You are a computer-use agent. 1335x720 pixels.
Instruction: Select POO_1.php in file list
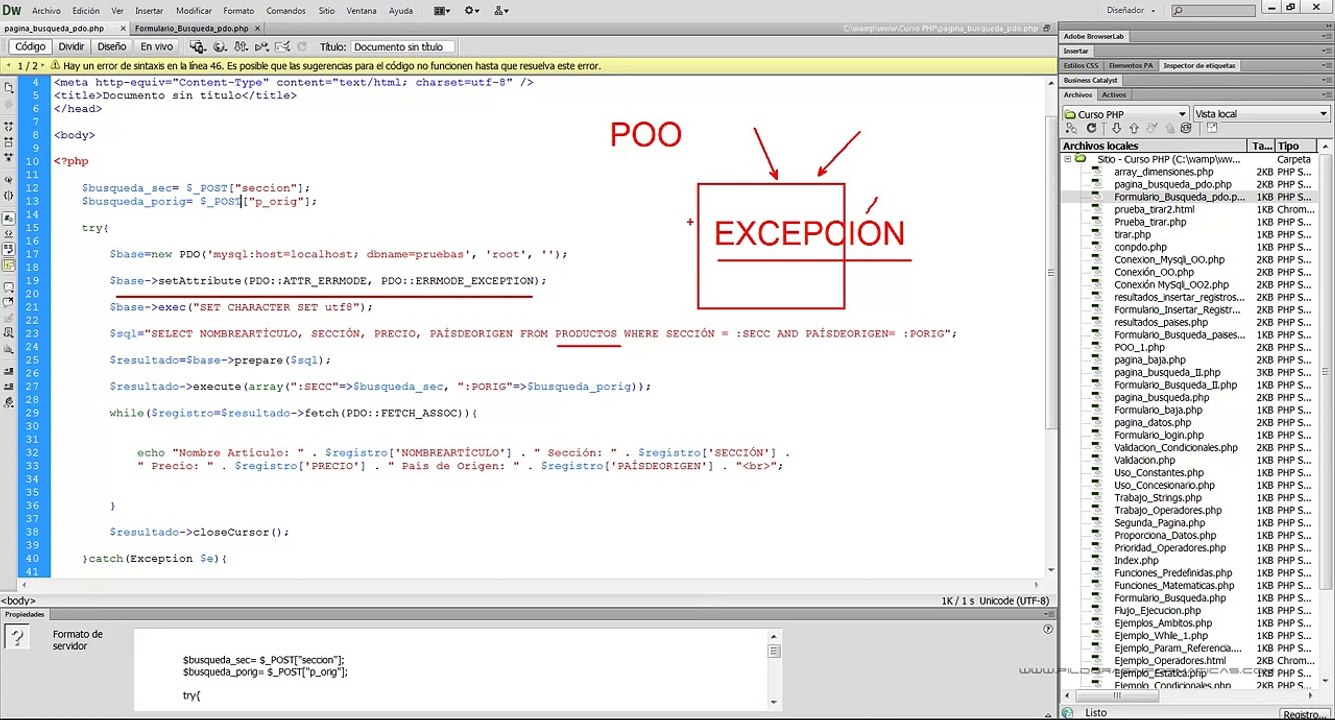pyautogui.click(x=1139, y=348)
